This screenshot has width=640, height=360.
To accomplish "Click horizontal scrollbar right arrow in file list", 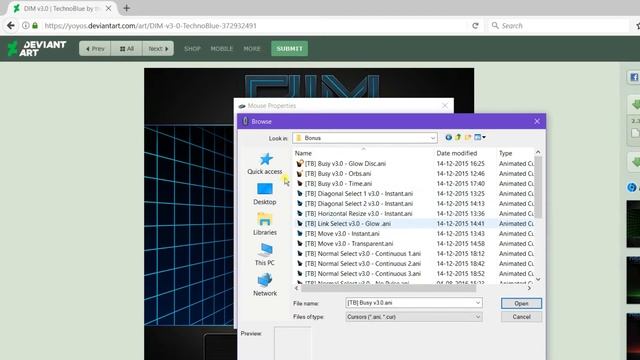I will 529,288.
